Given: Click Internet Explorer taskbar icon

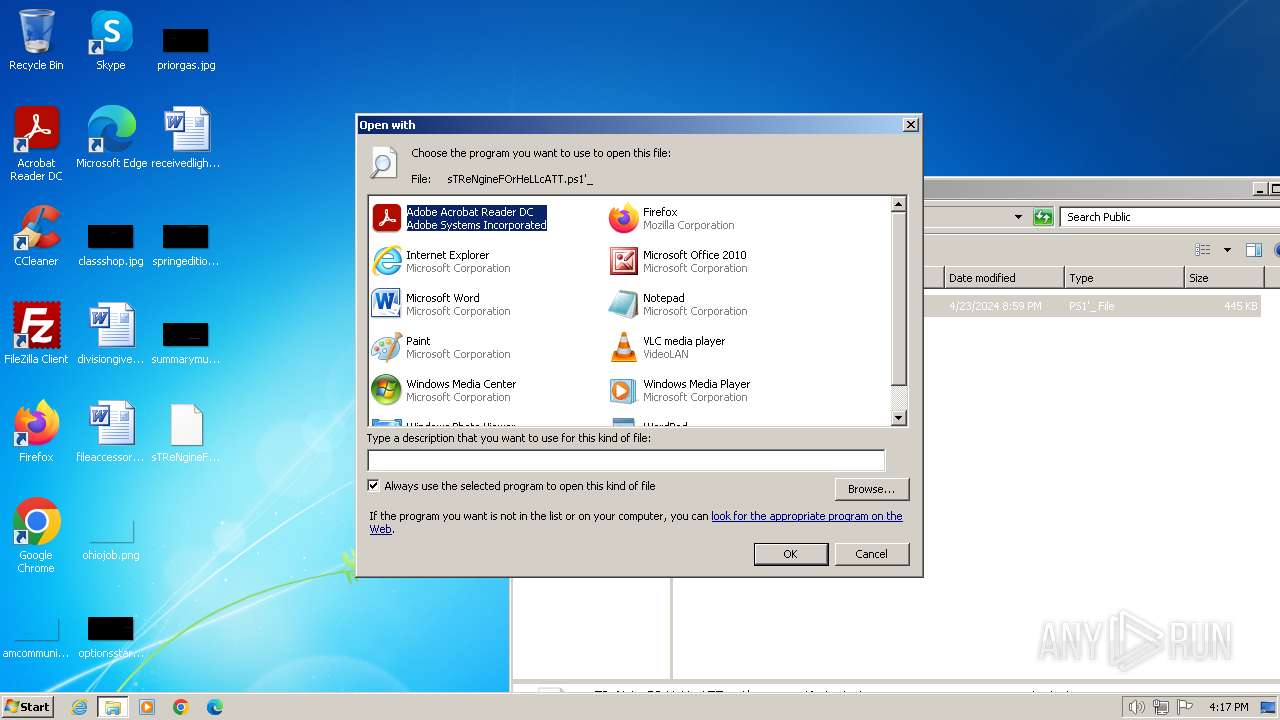Looking at the screenshot, I should (79, 707).
